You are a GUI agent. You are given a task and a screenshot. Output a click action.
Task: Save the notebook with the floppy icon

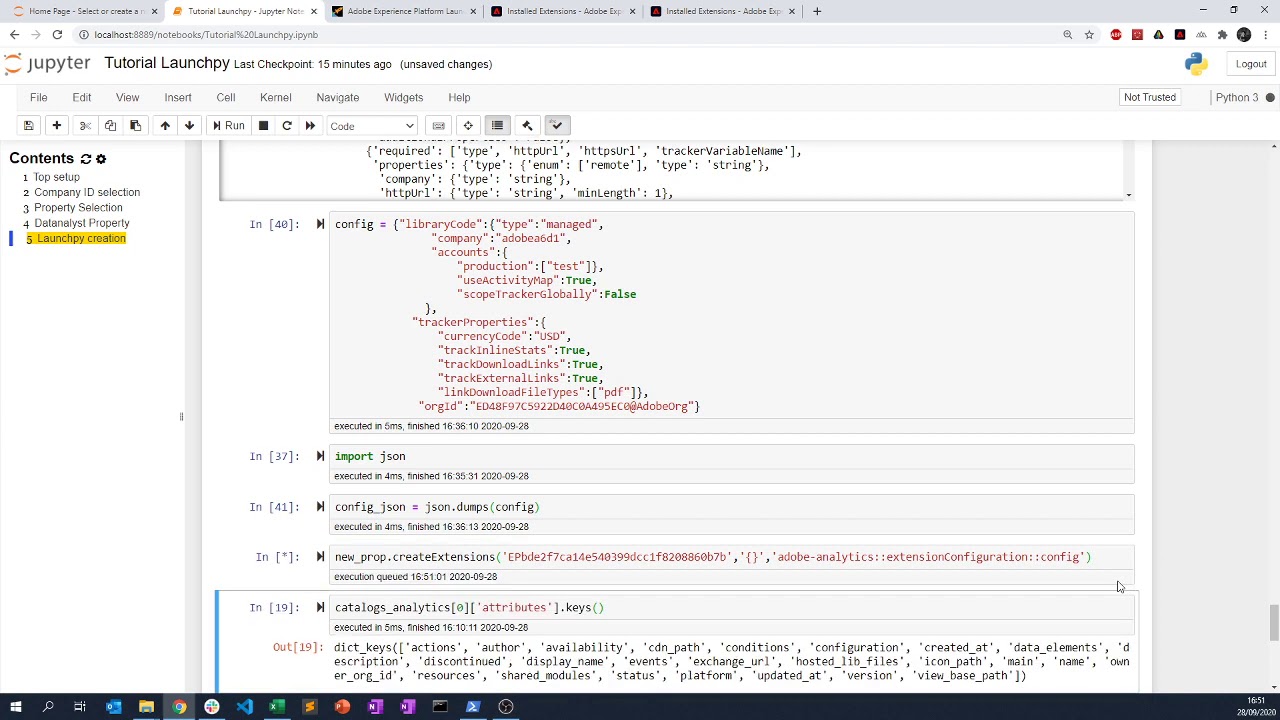click(x=29, y=126)
